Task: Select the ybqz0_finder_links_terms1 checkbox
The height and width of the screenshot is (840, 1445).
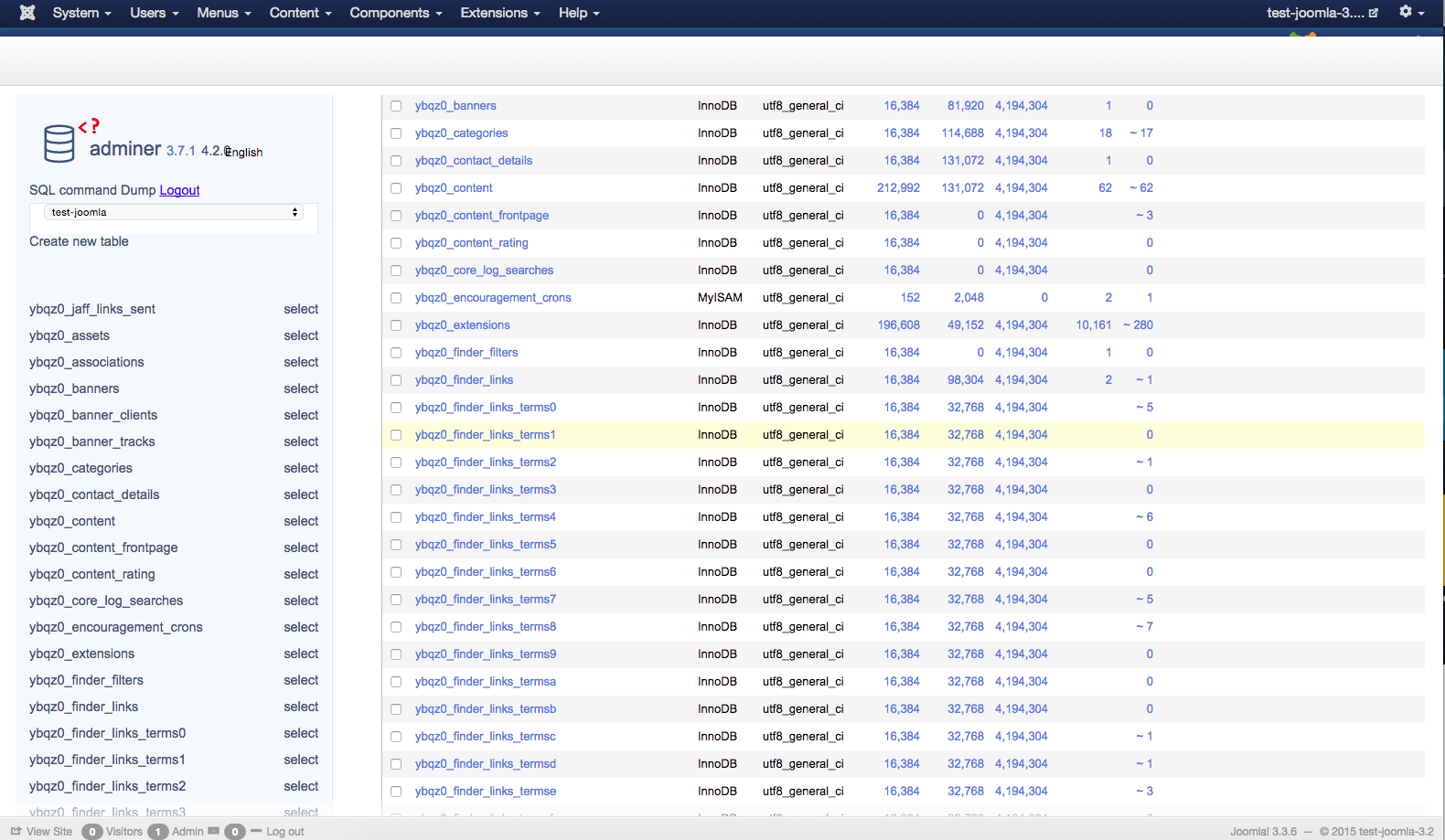Action: tap(396, 435)
